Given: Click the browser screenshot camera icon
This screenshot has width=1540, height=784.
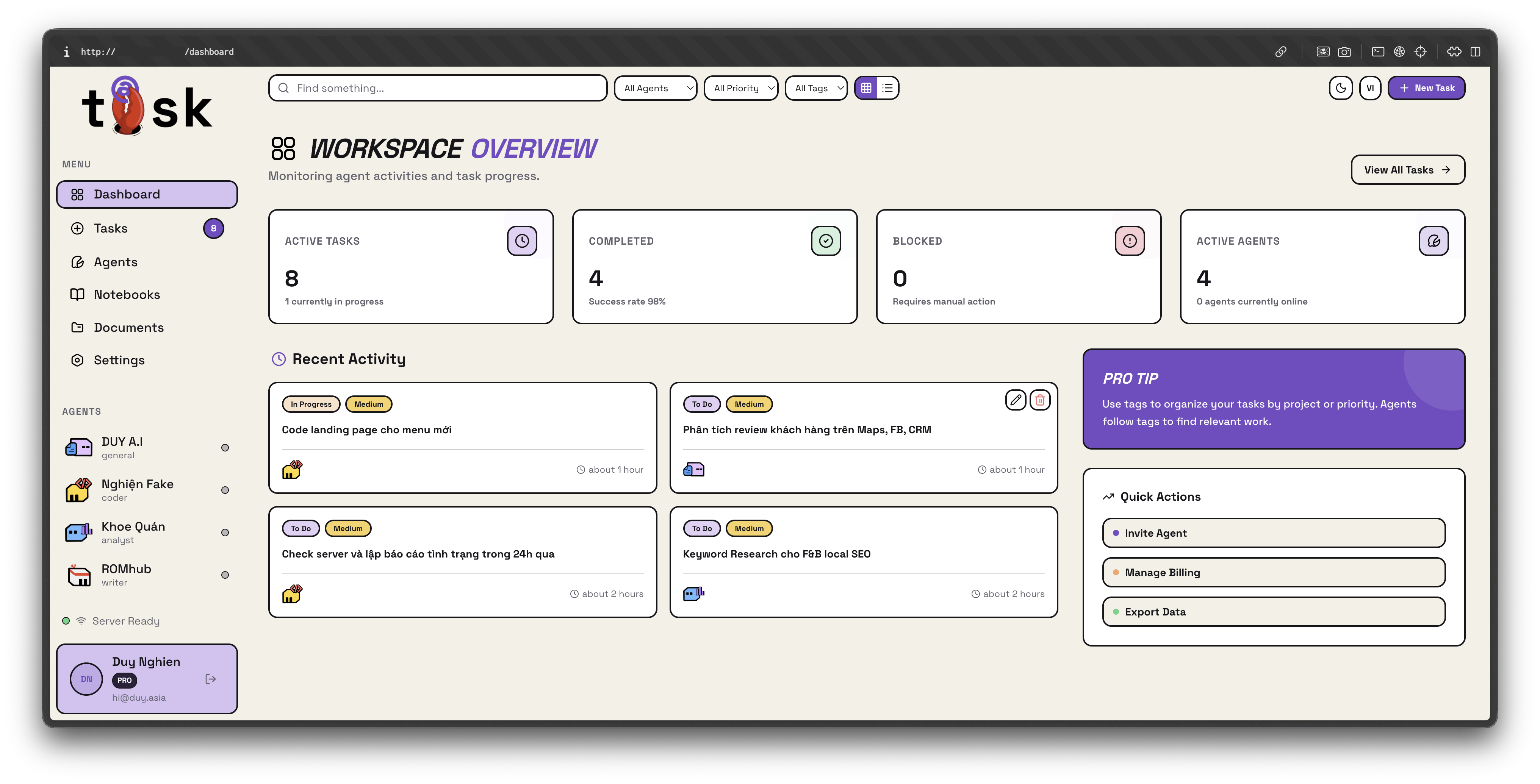Looking at the screenshot, I should (x=1344, y=52).
